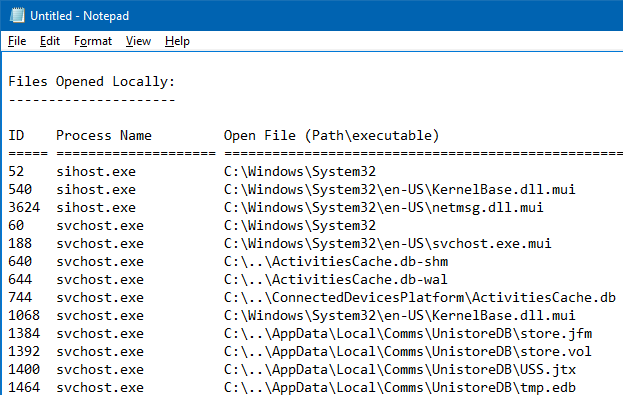Click C:\Windows\System32 path in row 60
Viewport: 623px width, 395px height.
click(x=300, y=226)
